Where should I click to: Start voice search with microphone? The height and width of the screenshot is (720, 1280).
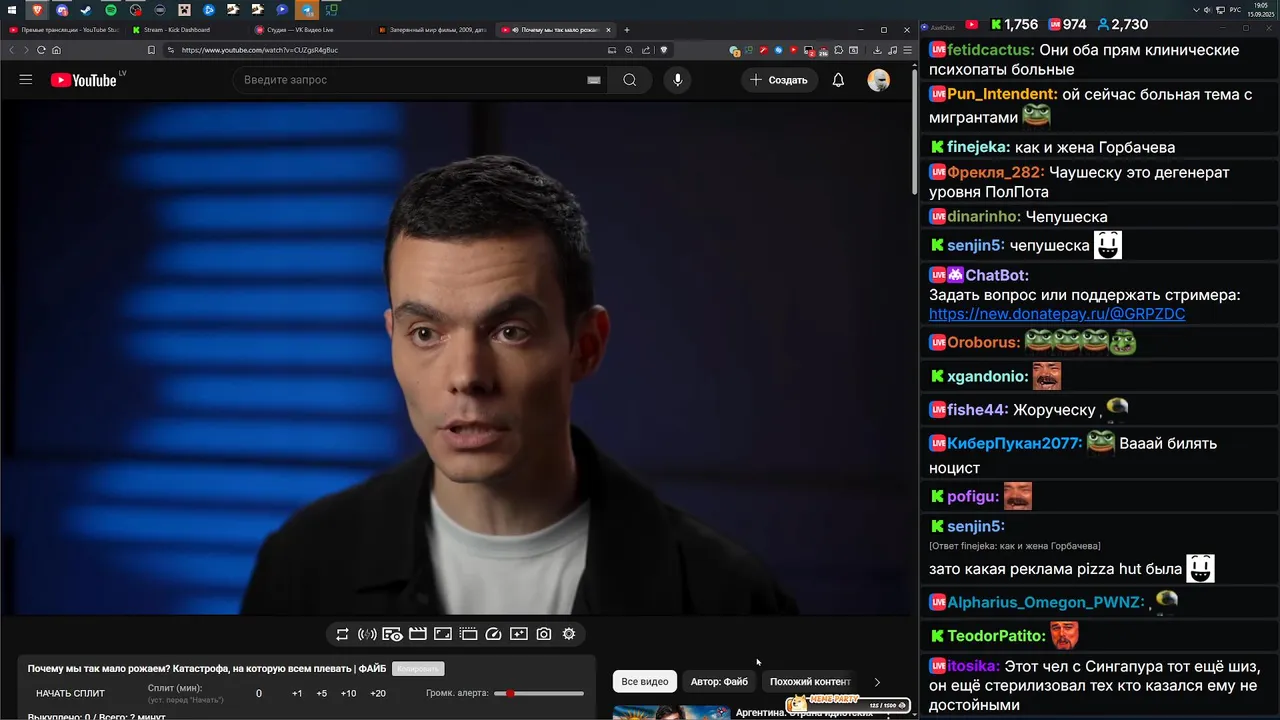[x=678, y=80]
